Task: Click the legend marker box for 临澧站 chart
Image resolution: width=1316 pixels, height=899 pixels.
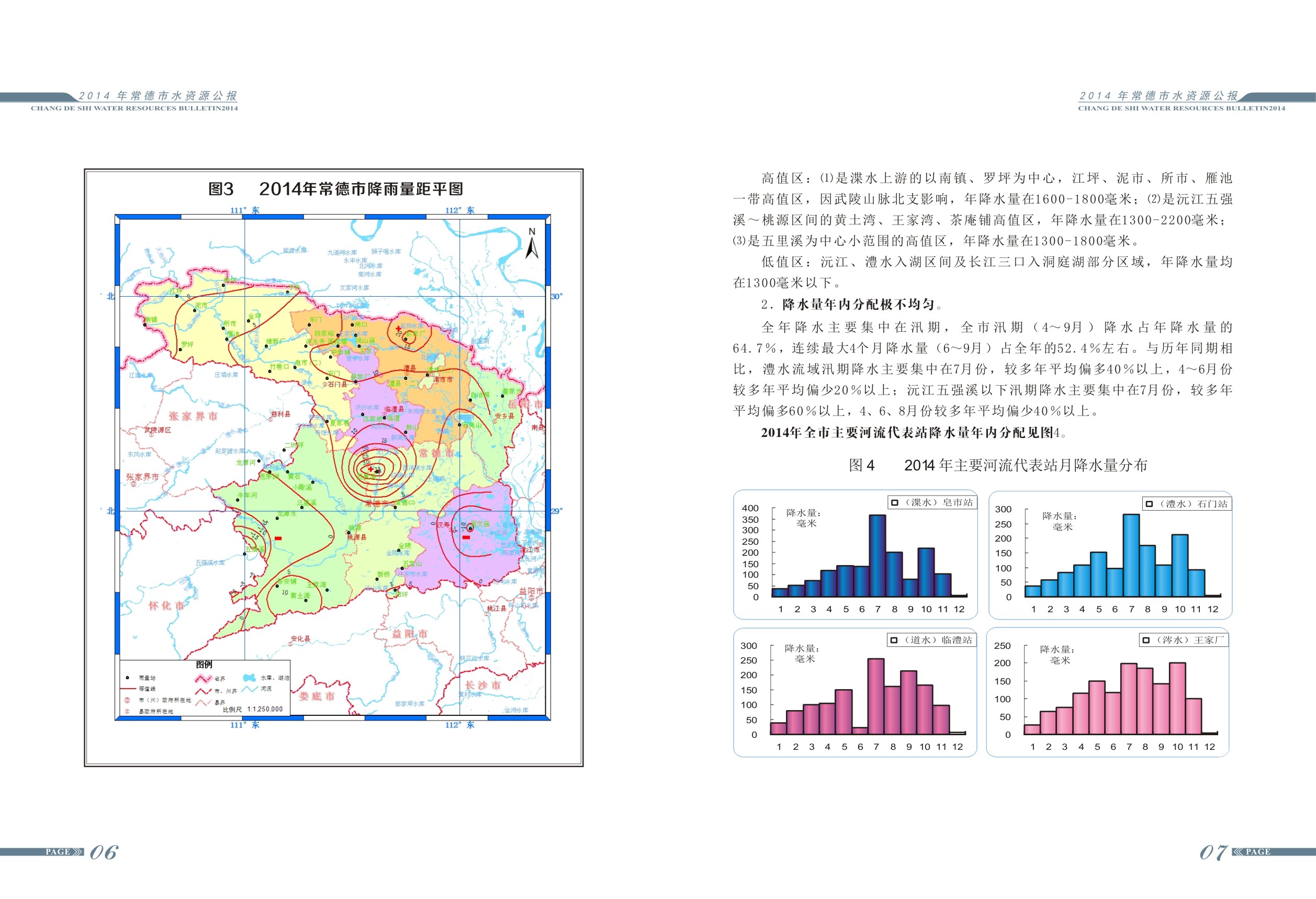Action: pos(894,640)
